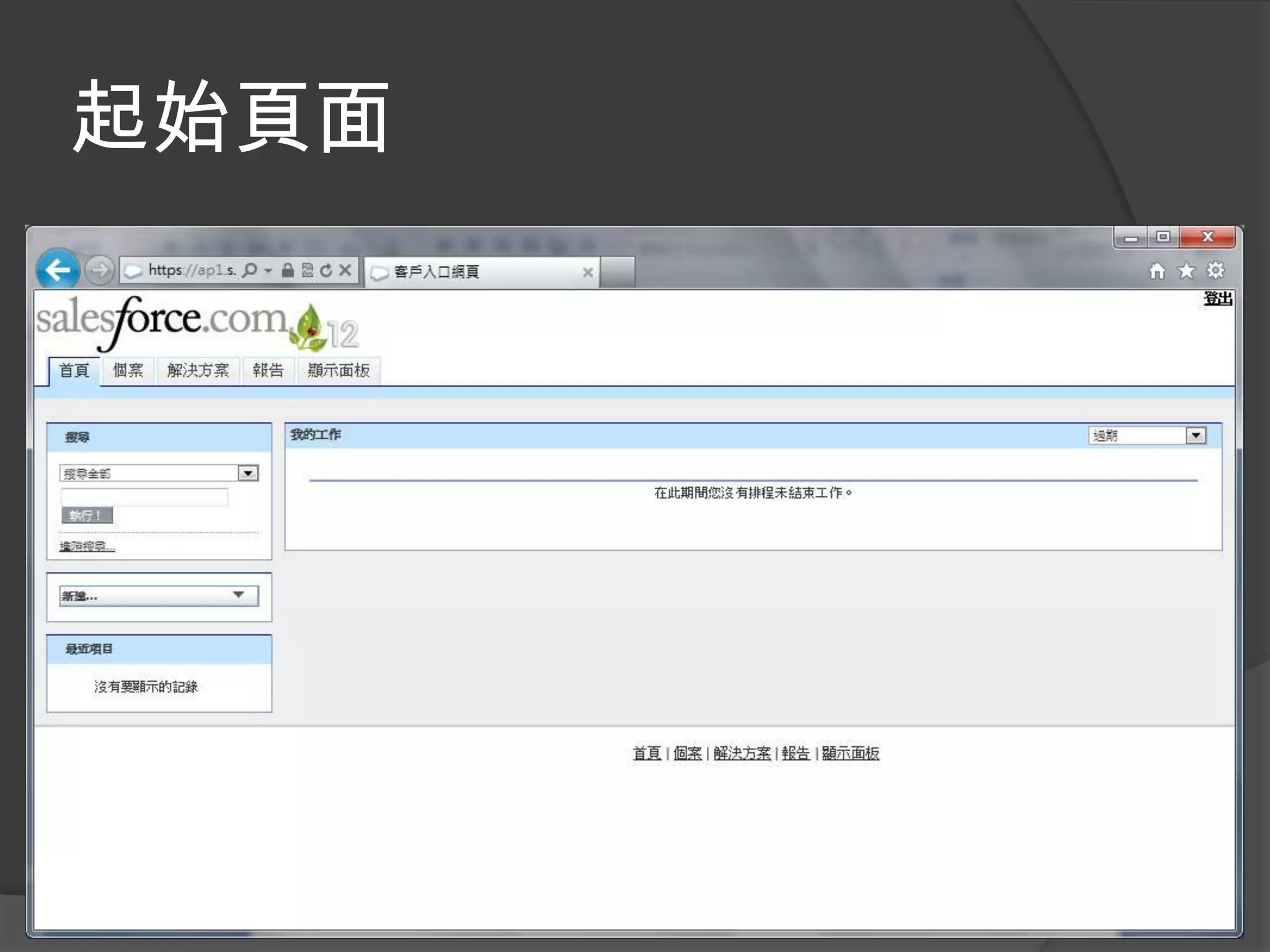This screenshot has height=952, width=1270.
Task: Expand the 搜尋全部 search scope dropdown
Action: [x=248, y=474]
